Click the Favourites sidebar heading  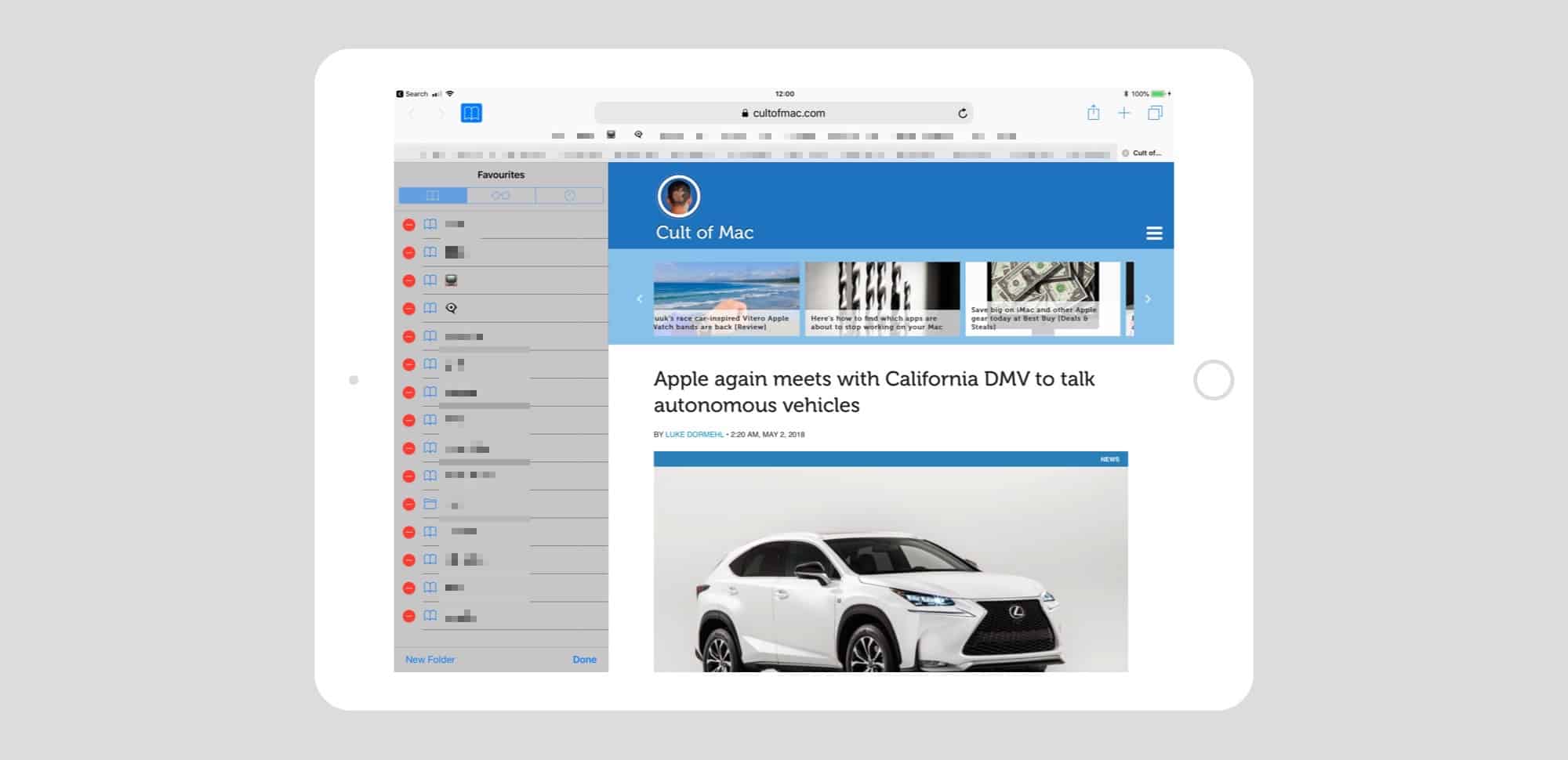501,175
